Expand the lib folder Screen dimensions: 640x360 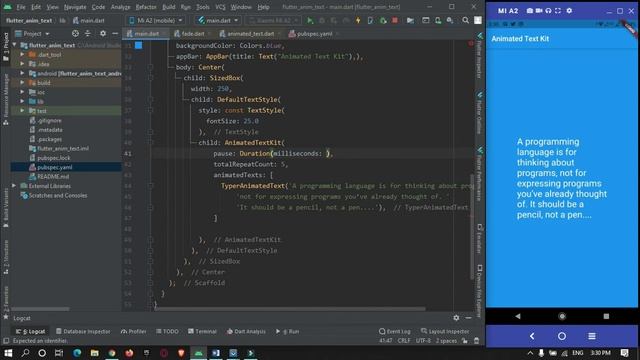22,101
